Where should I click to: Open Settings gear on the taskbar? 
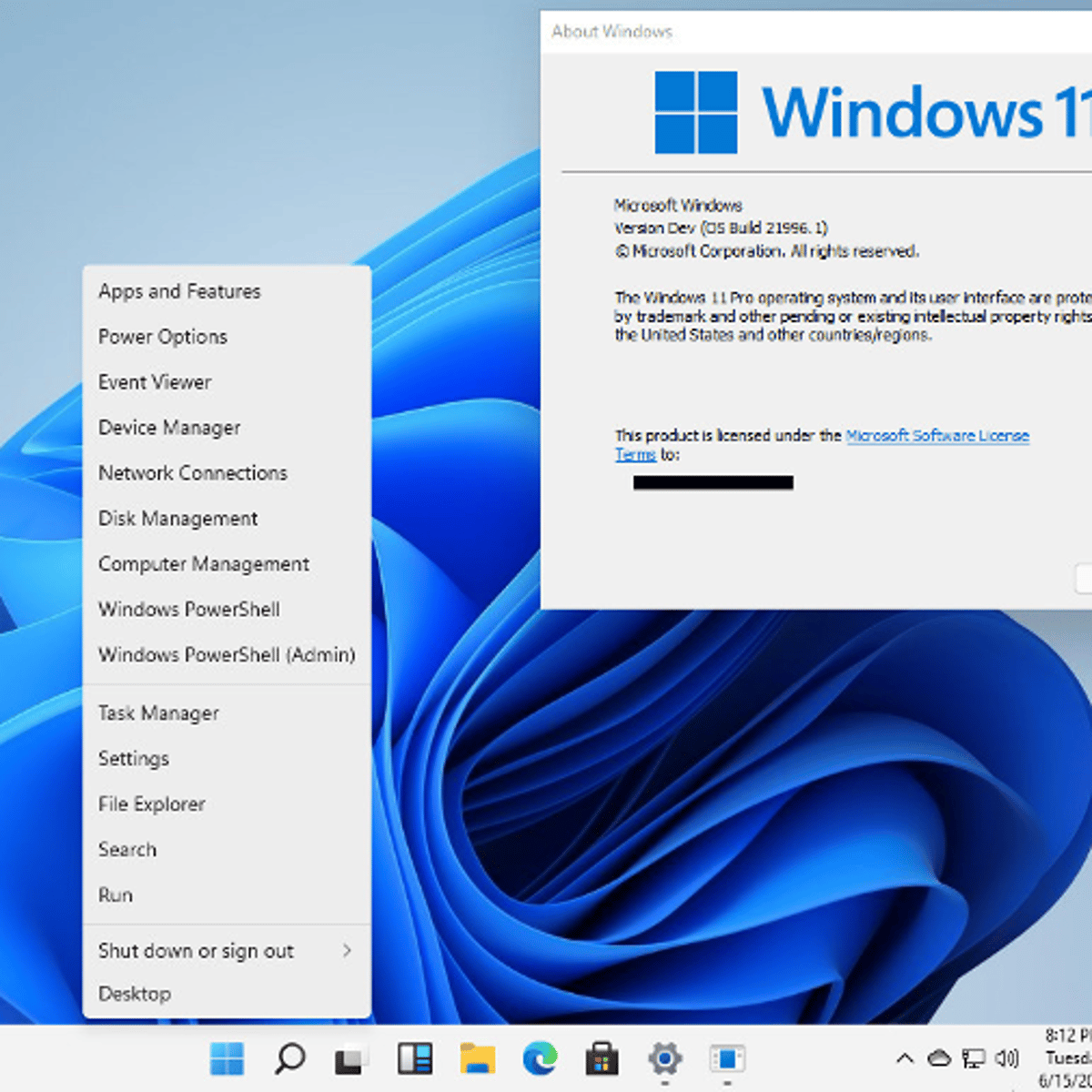665,1058
